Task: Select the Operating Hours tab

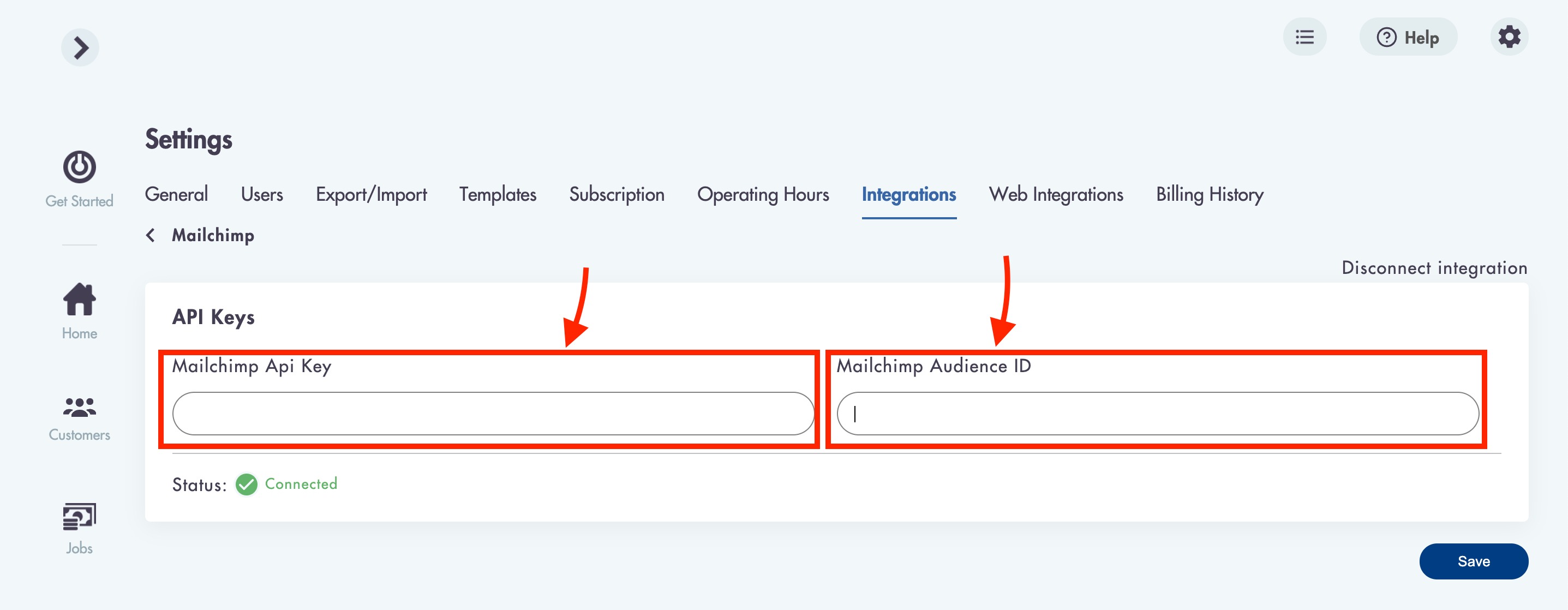Action: click(x=763, y=194)
